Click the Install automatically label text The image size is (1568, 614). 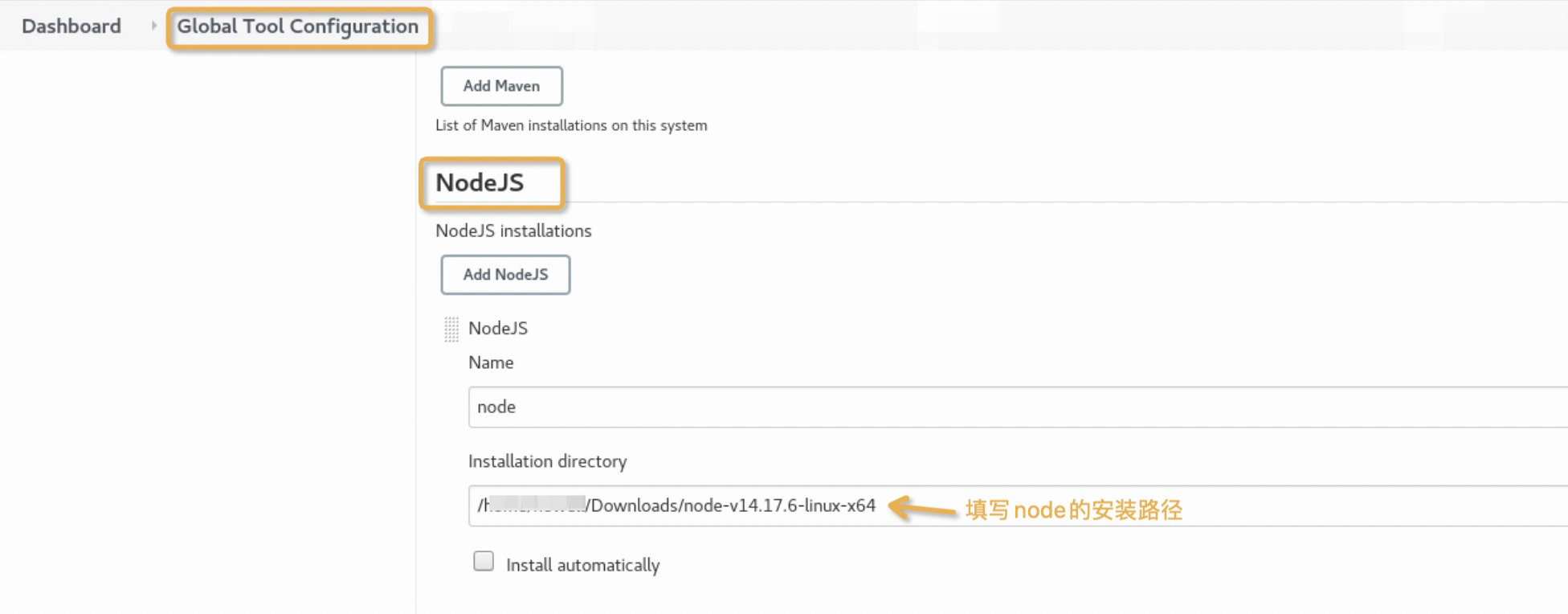pyautogui.click(x=582, y=565)
